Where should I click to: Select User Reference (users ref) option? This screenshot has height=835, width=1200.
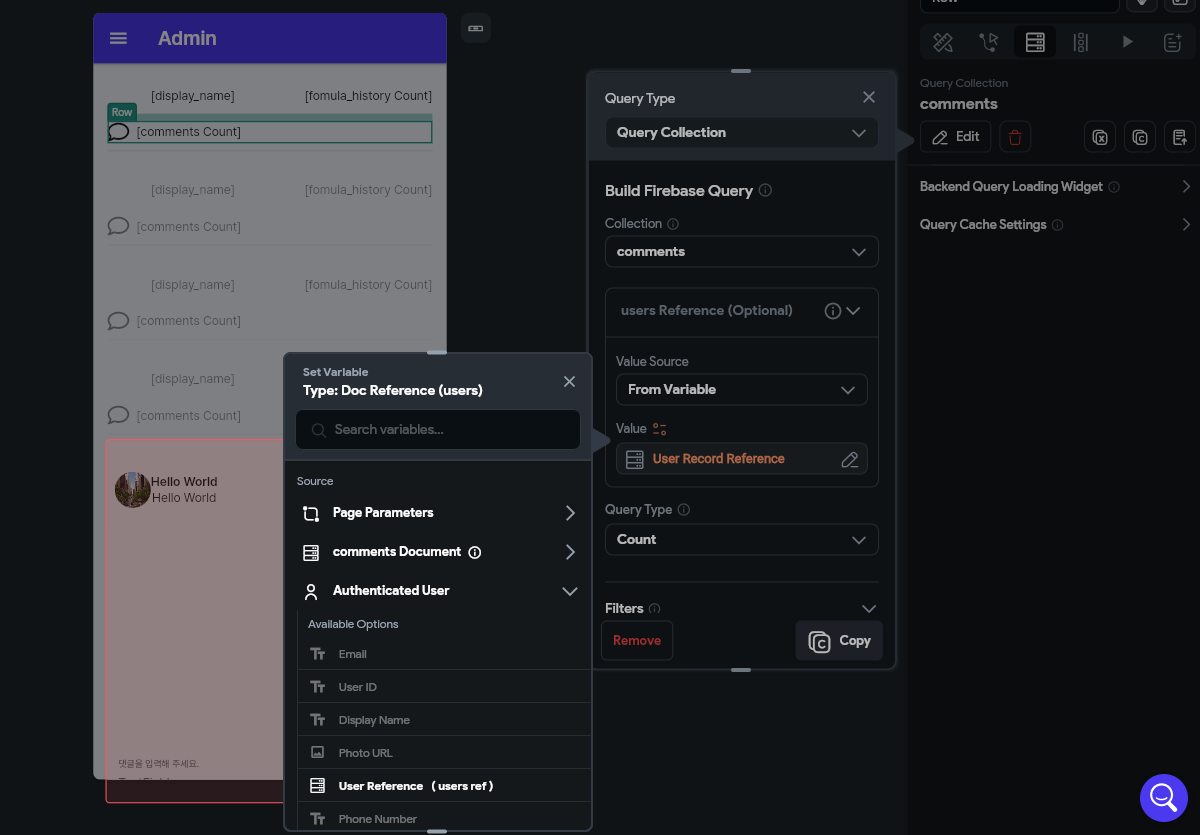click(x=444, y=786)
